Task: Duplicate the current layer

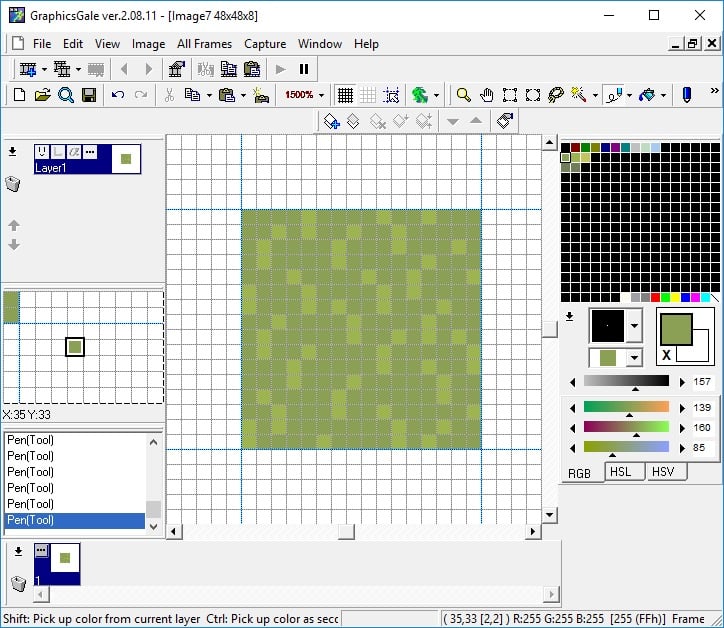Action: [x=353, y=121]
